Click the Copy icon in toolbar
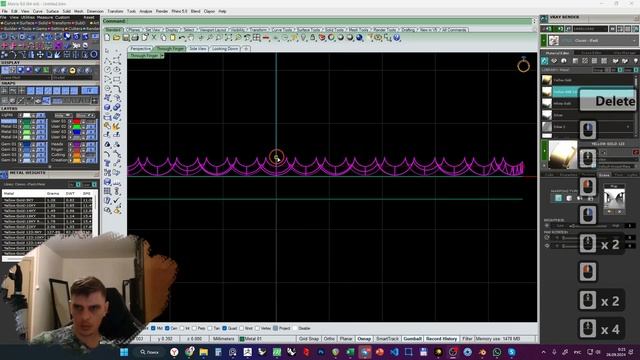Screen dimensions: 640x360 (x=163, y=38)
